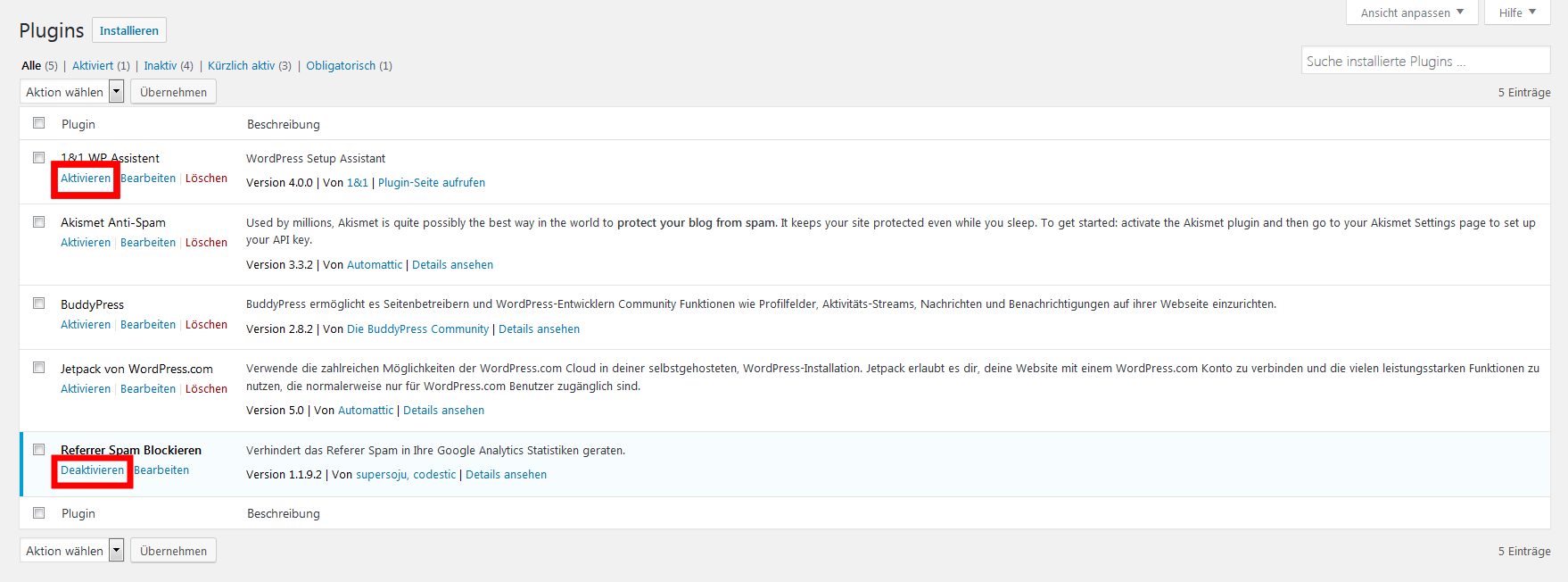The image size is (1568, 582).
Task: Click Löschen for Akismet Anti-Spam
Action: 206,243
